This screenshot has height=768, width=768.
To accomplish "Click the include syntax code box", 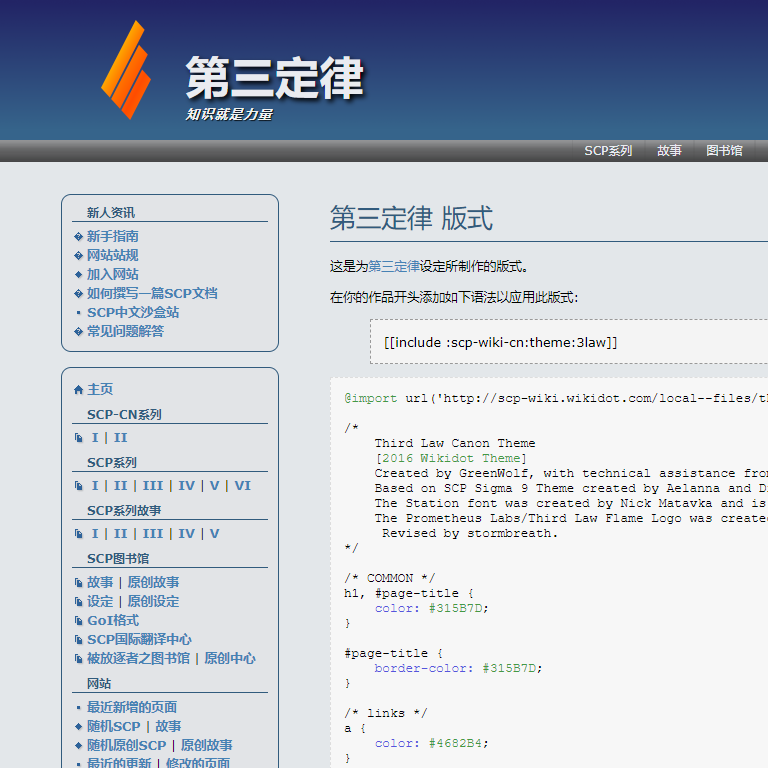I will click(x=570, y=343).
